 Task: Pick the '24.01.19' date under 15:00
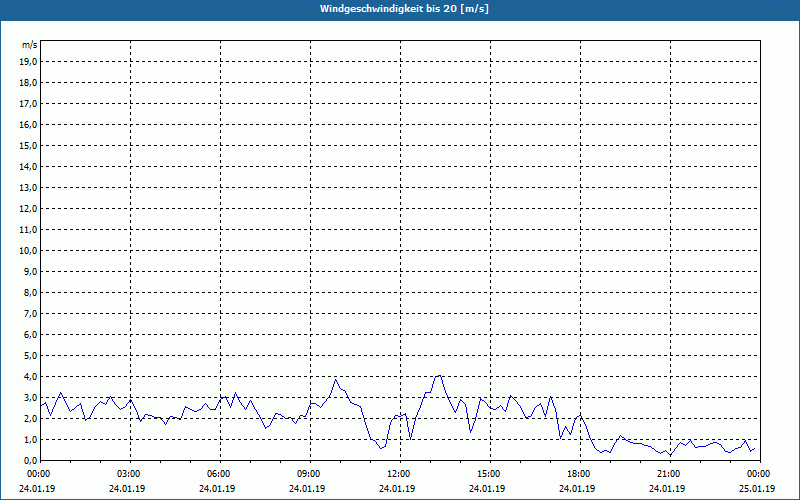487,489
